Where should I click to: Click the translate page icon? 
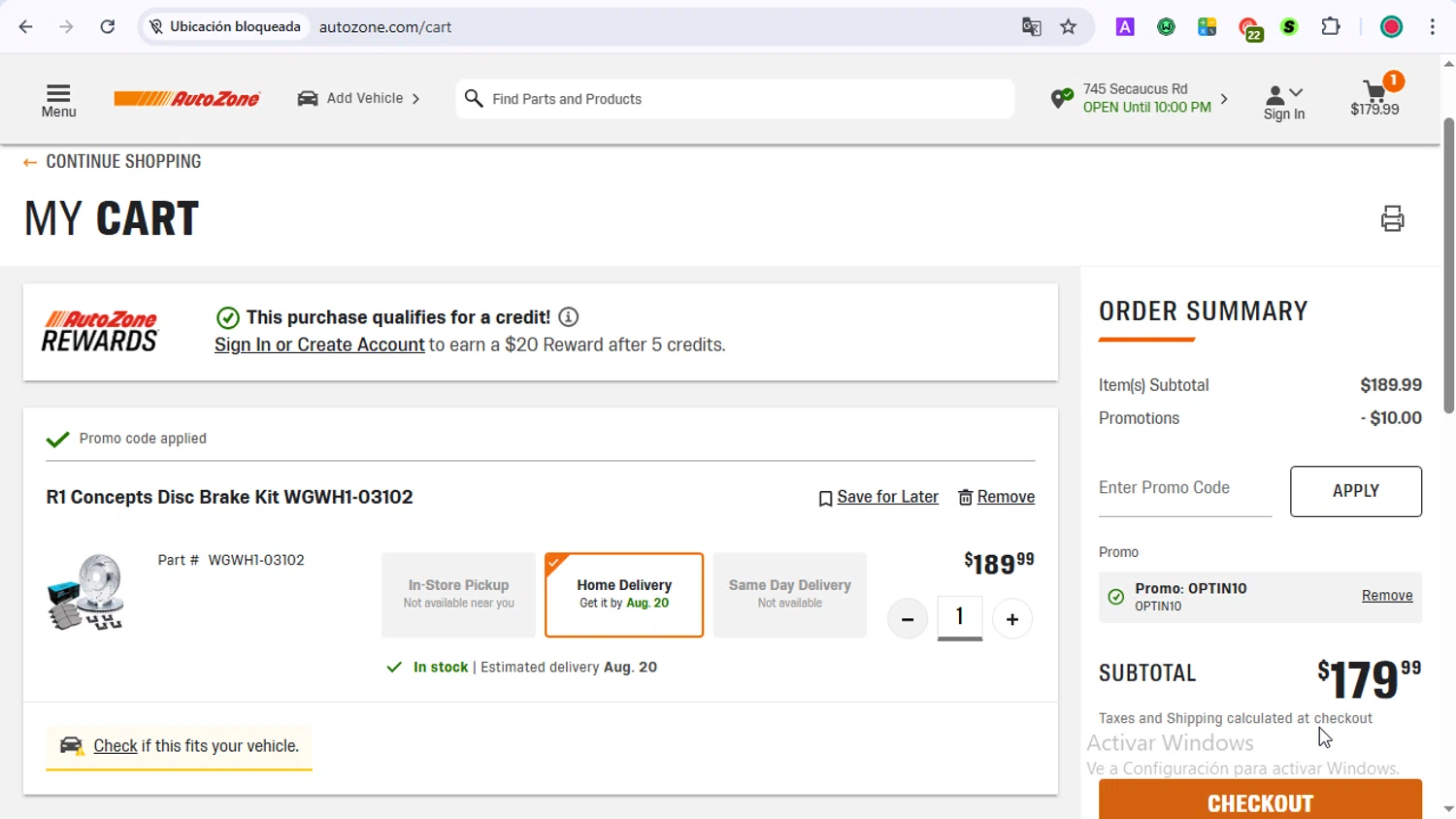(x=1031, y=27)
